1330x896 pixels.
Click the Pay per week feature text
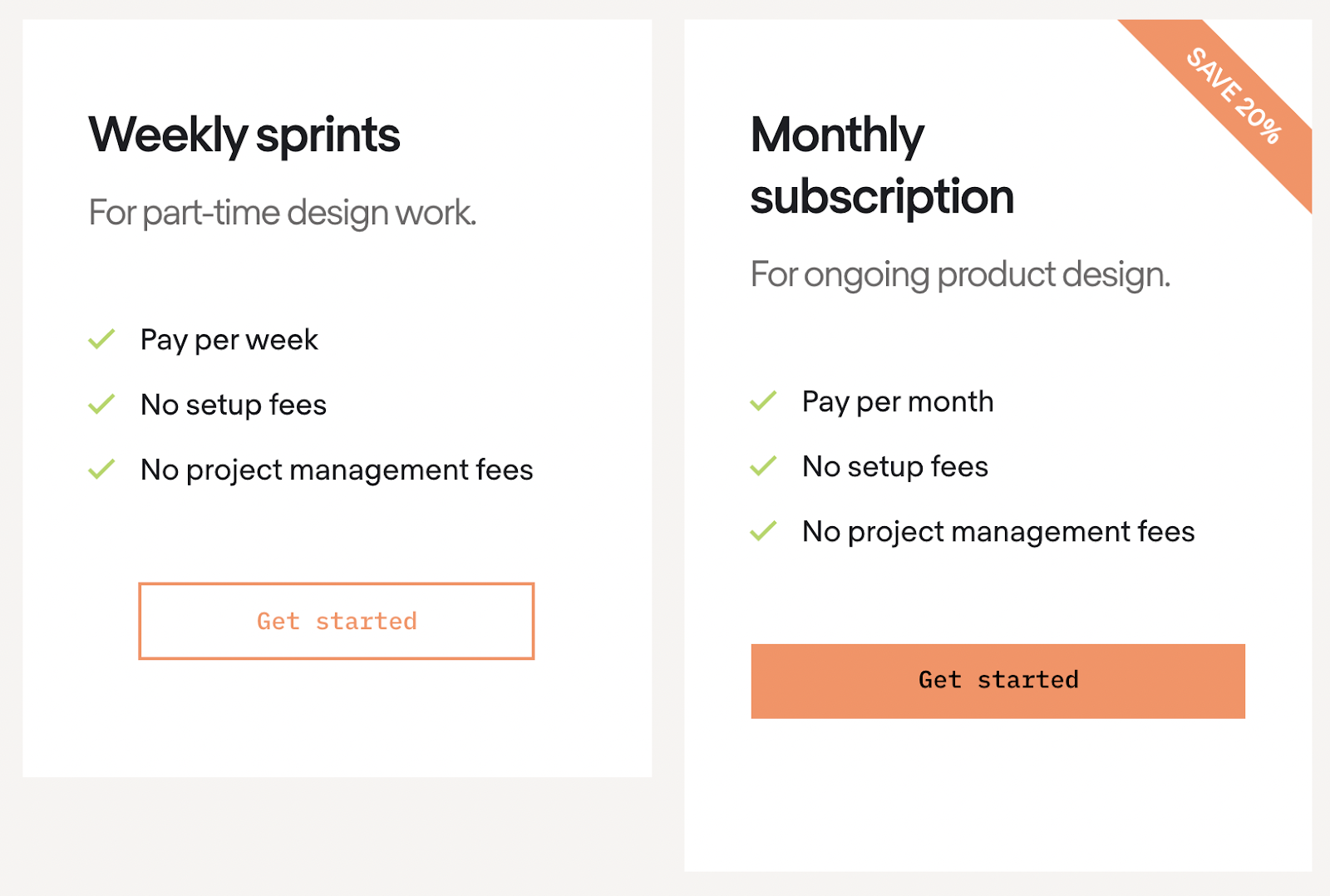click(x=229, y=340)
